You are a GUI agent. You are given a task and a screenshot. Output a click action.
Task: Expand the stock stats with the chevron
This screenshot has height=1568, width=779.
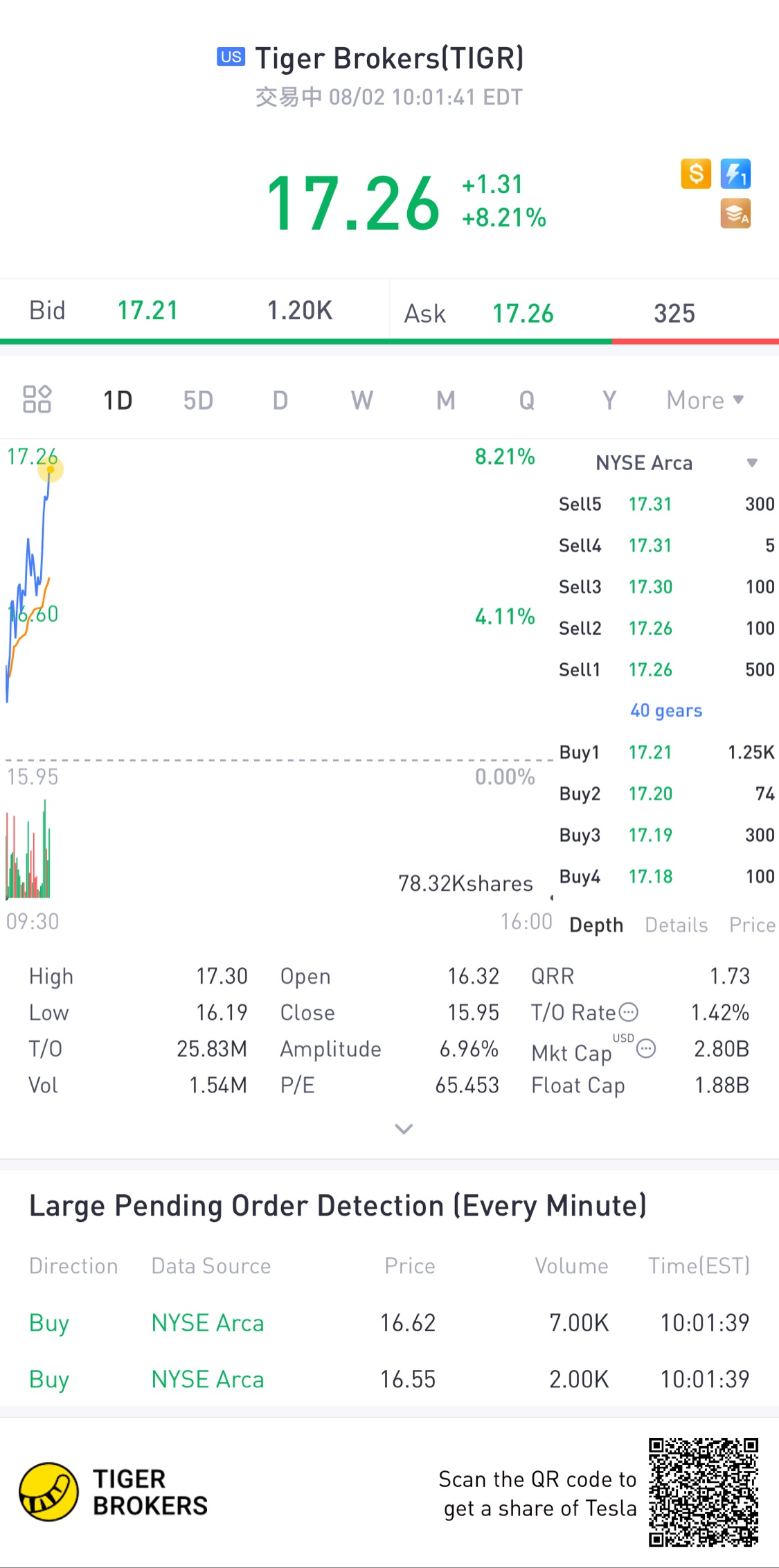click(404, 1129)
